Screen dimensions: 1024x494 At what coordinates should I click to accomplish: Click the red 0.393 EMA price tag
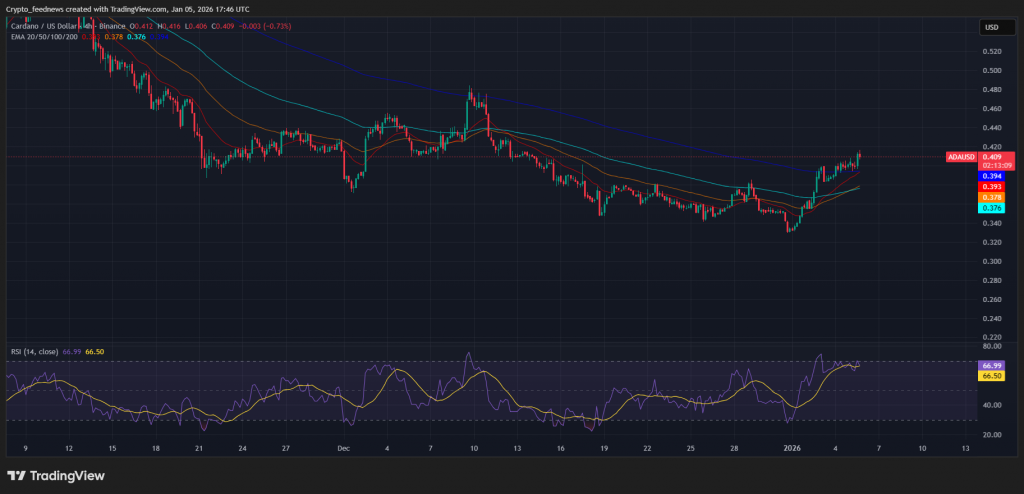point(991,187)
